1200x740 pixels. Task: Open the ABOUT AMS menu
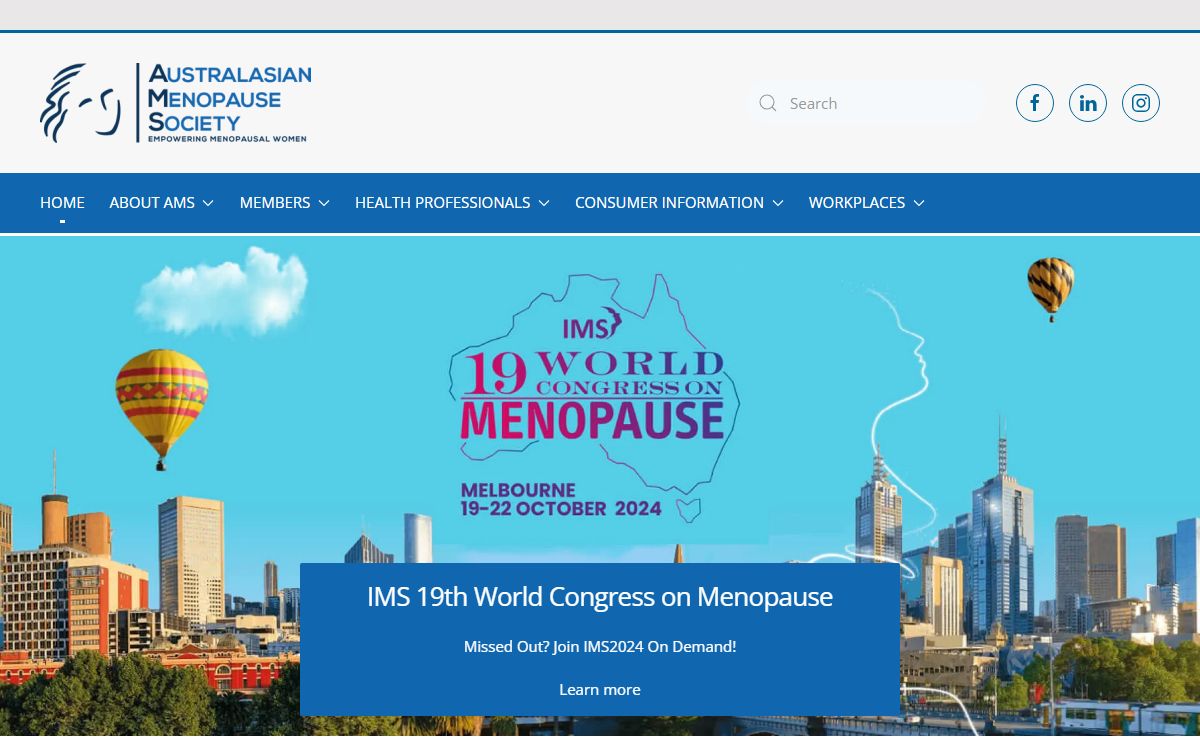point(162,203)
